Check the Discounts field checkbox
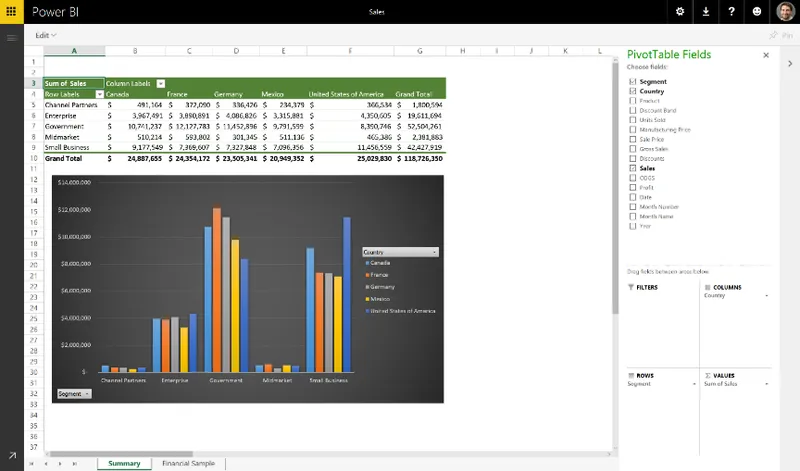The image size is (800, 471). (x=633, y=159)
